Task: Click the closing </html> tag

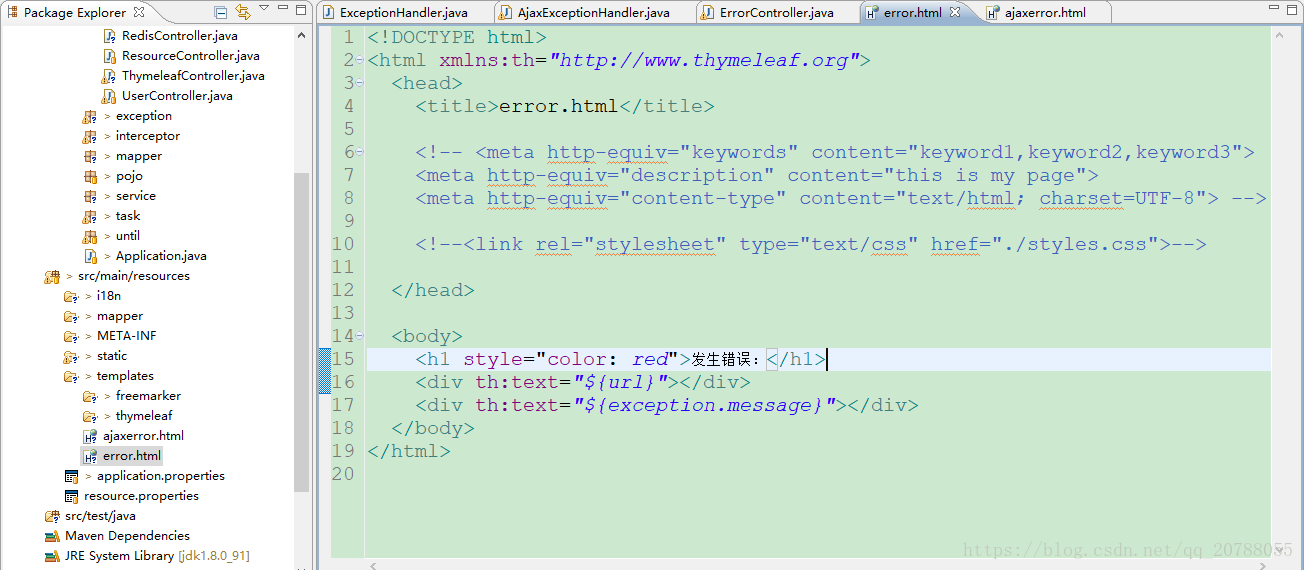Action: [409, 451]
